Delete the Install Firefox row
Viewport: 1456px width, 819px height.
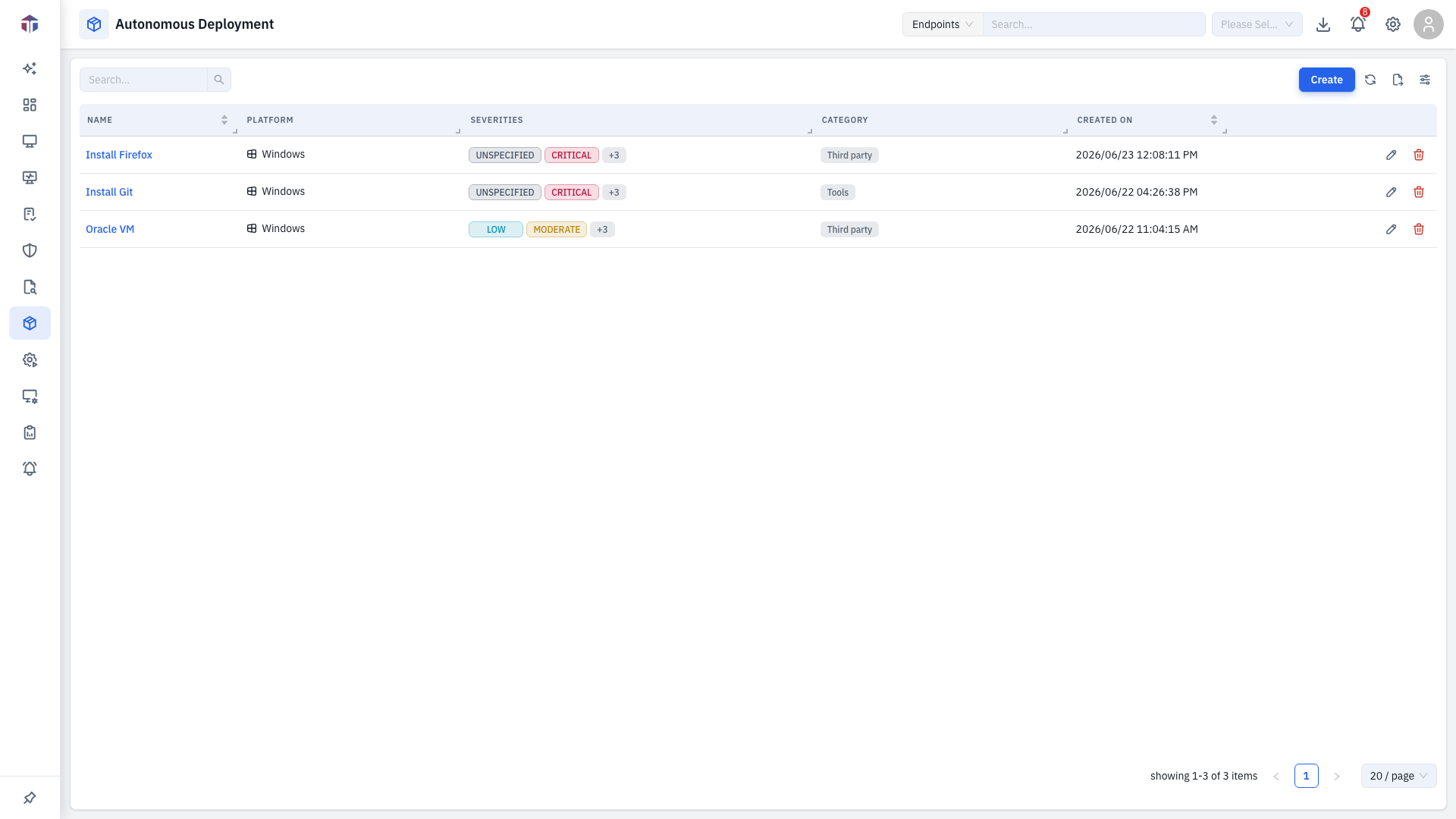coord(1419,155)
